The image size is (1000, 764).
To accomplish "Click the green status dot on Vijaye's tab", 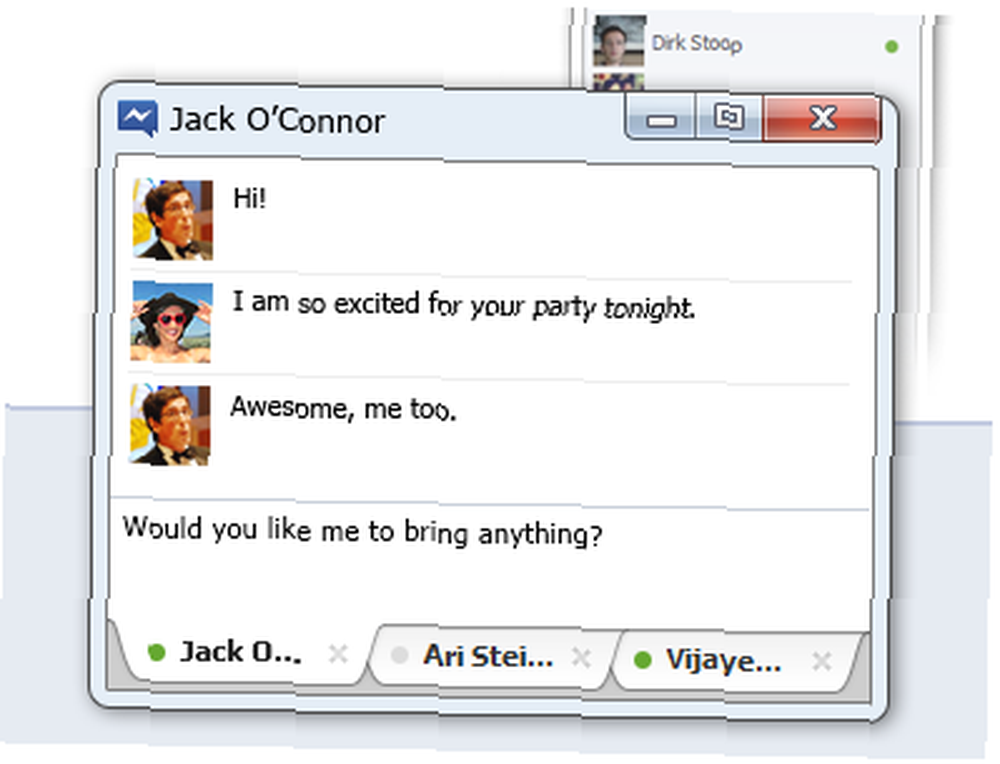I will (643, 660).
